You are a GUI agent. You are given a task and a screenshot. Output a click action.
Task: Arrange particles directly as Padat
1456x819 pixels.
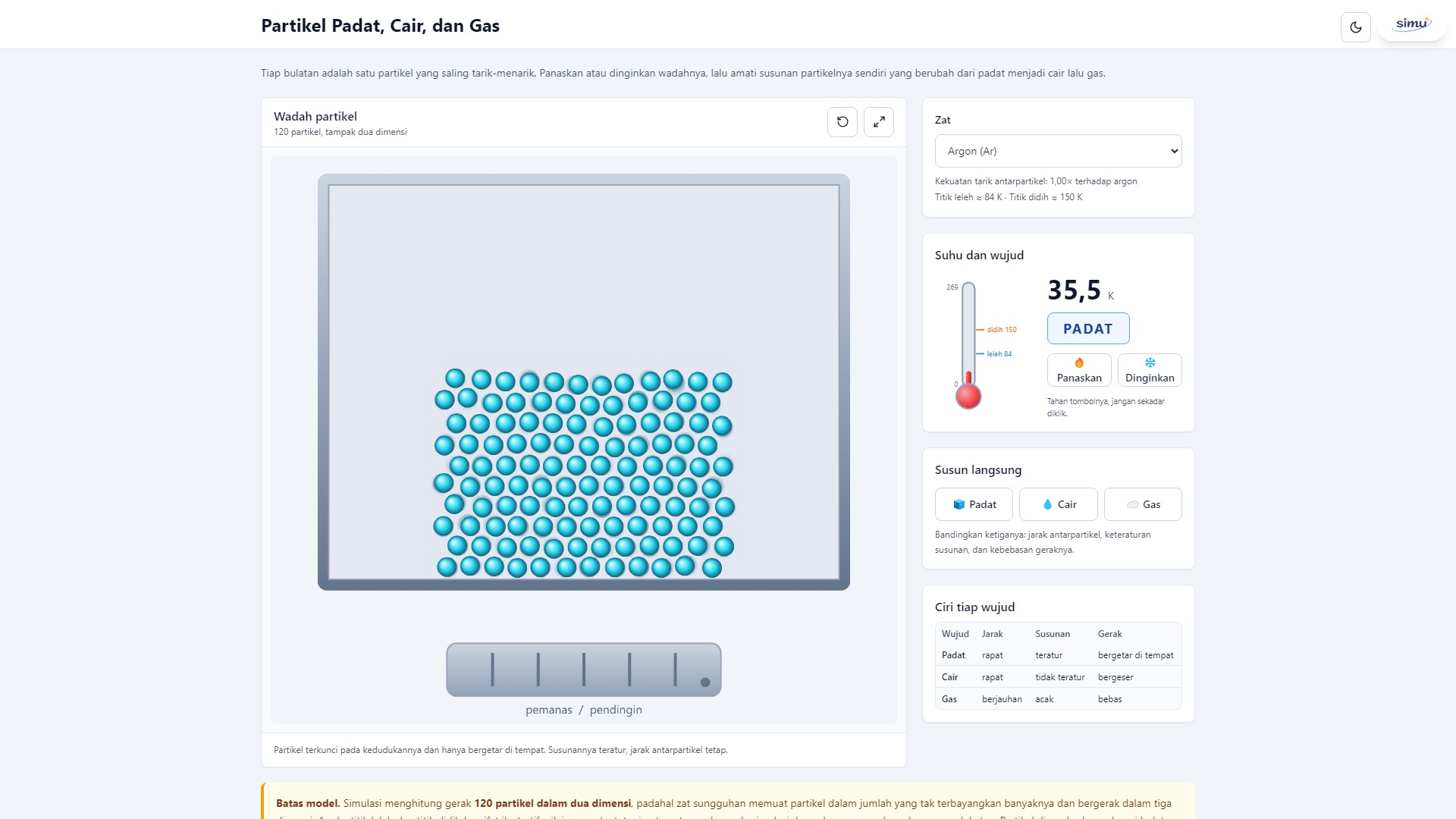coord(974,504)
